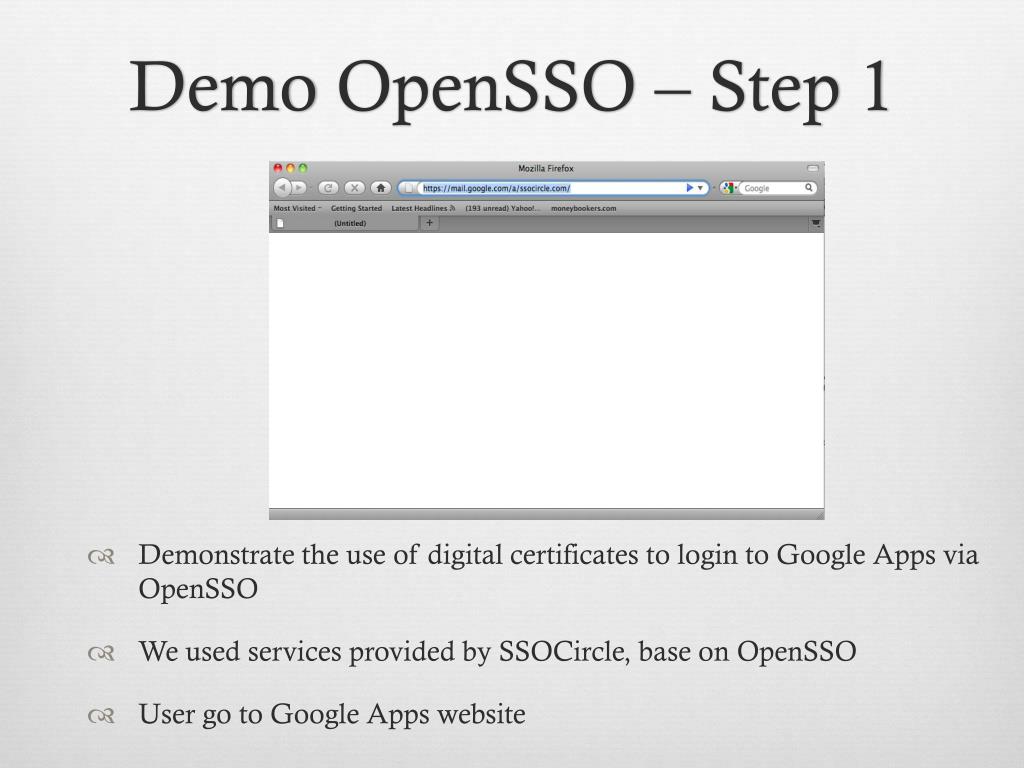Open a new tab with the plus button
The width and height of the screenshot is (1024, 768).
[429, 223]
